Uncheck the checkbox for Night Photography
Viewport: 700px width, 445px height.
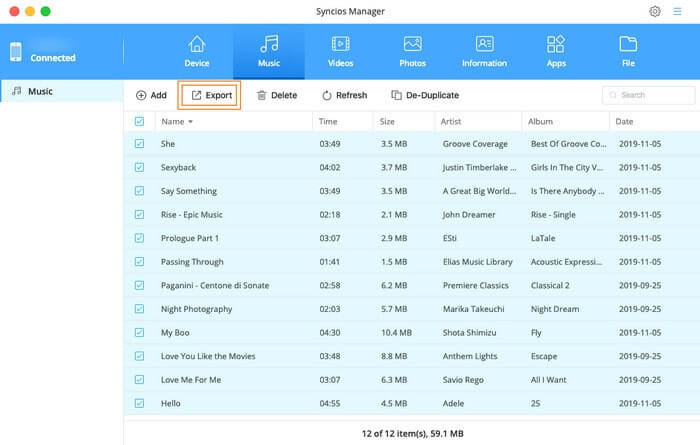pos(139,309)
